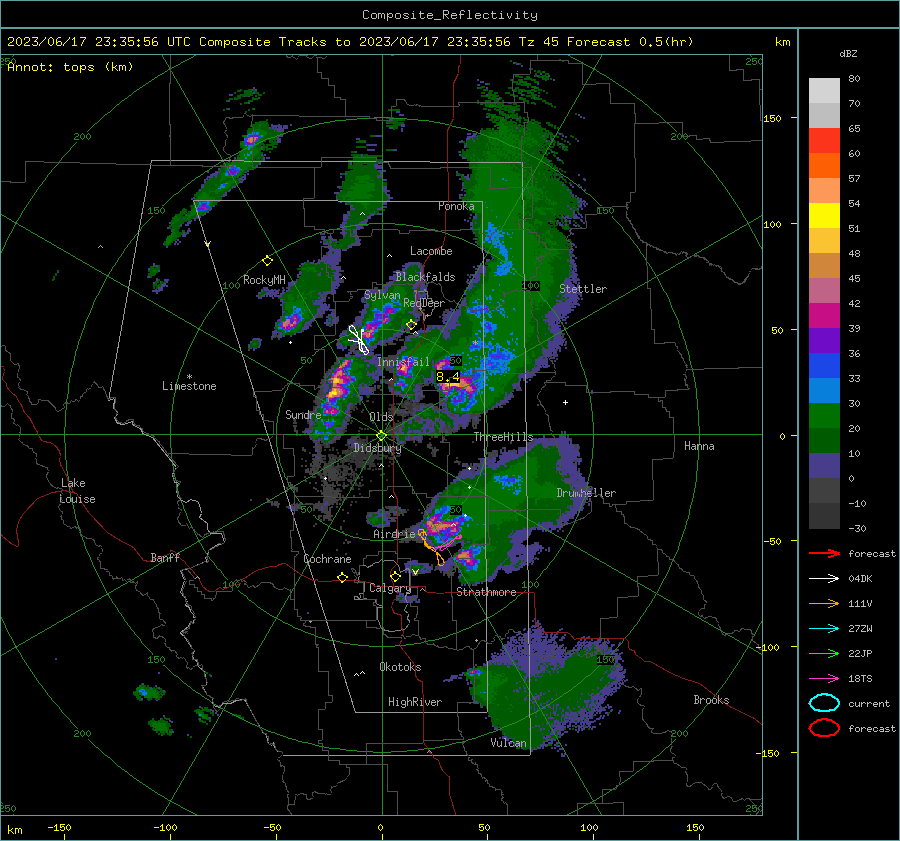Click the yellow diamond marker below Cochrane
Image resolution: width=900 pixels, height=841 pixels.
pos(342,578)
